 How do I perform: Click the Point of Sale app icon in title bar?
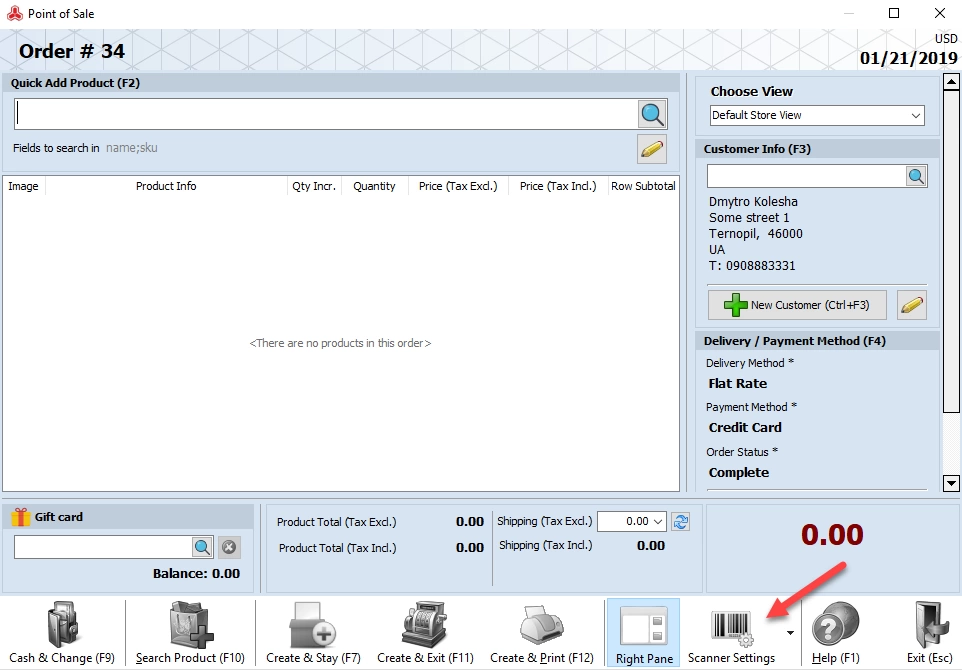[x=15, y=13]
